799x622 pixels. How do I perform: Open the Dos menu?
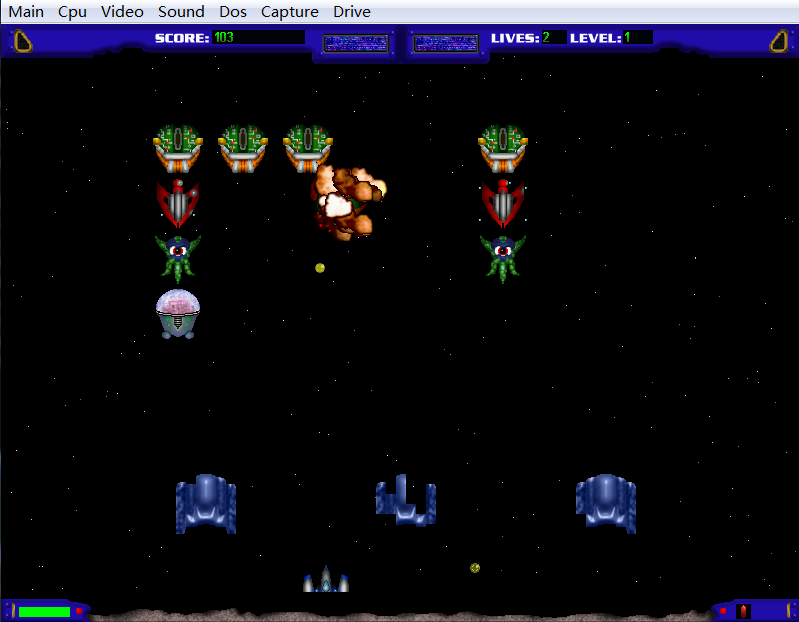[x=233, y=11]
